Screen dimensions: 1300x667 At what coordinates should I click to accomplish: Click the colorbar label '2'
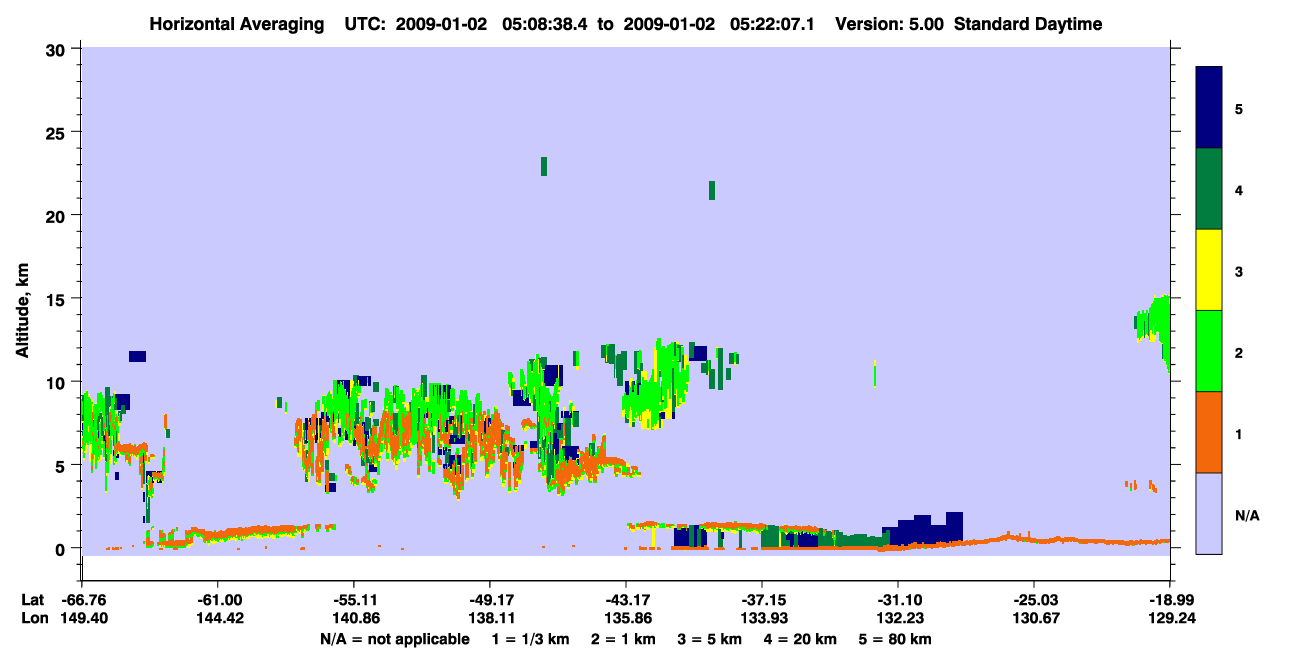[1239, 352]
